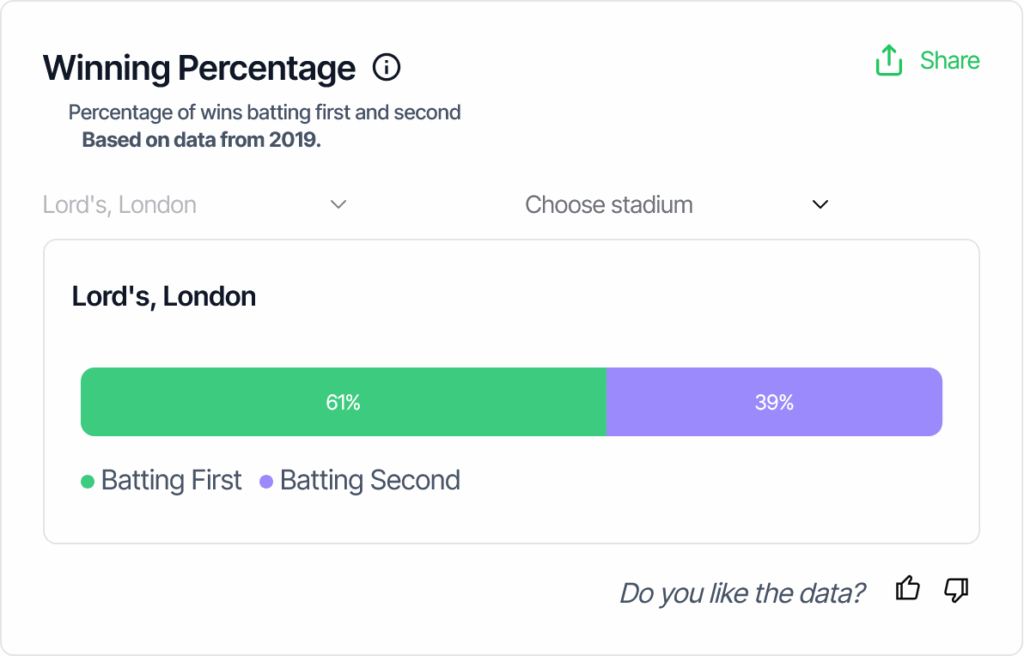Click the green share upload icon

click(889, 61)
